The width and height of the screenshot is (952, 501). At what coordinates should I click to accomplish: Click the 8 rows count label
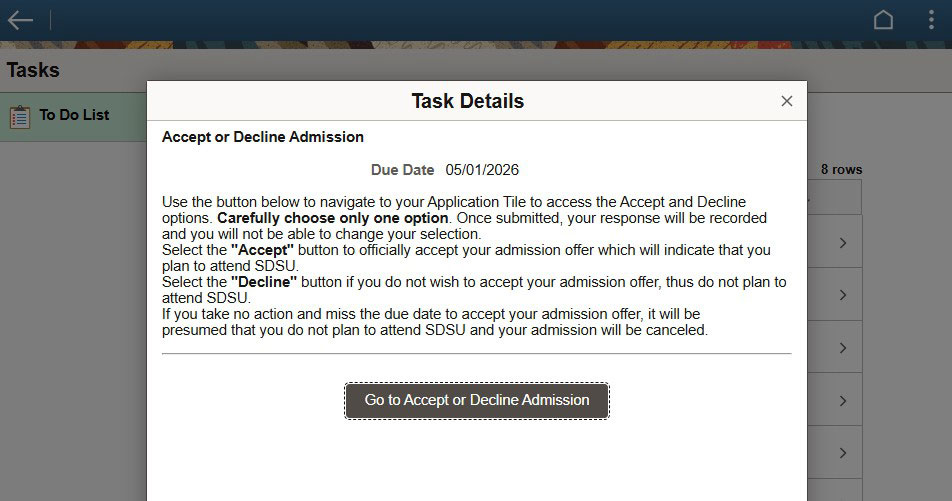(841, 170)
